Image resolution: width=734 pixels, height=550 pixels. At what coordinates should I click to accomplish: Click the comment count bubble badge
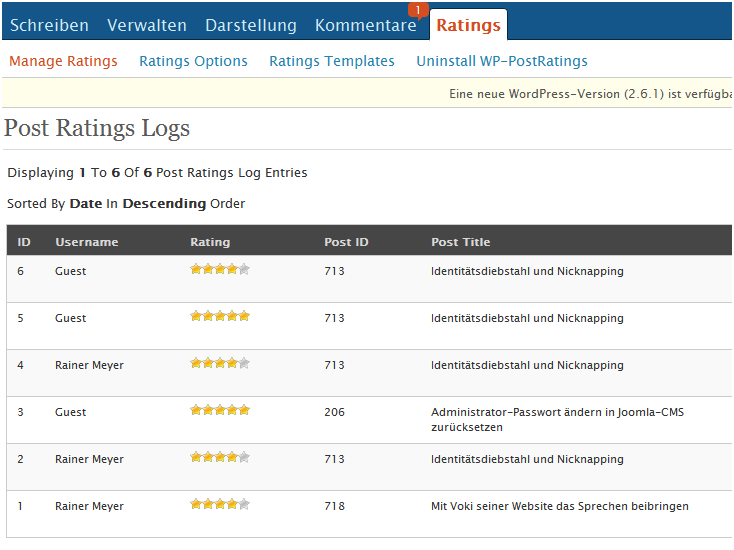click(x=418, y=10)
